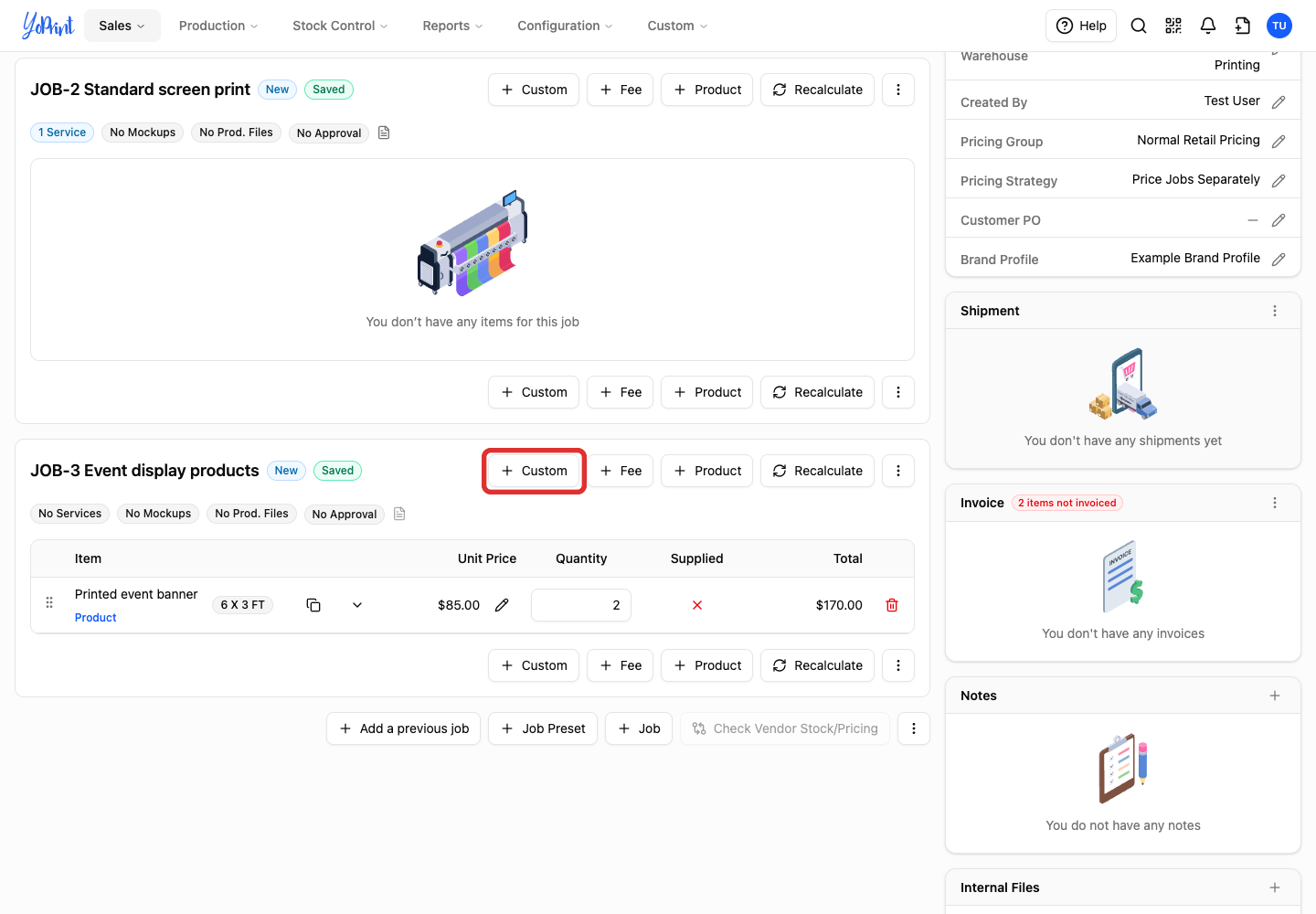Click the Help button

(x=1081, y=26)
